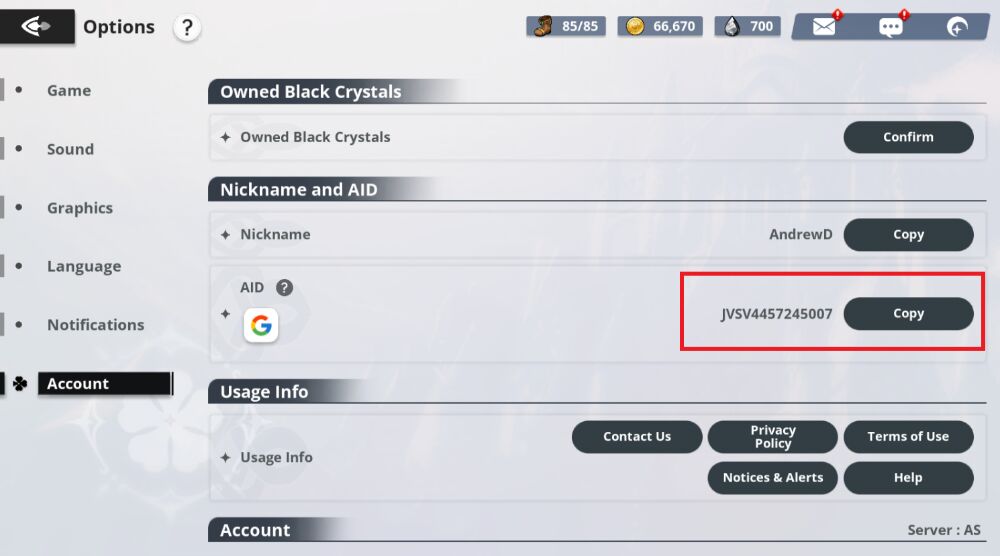Open the mail inbox icon
The image size is (1000, 556).
pyautogui.click(x=824, y=27)
